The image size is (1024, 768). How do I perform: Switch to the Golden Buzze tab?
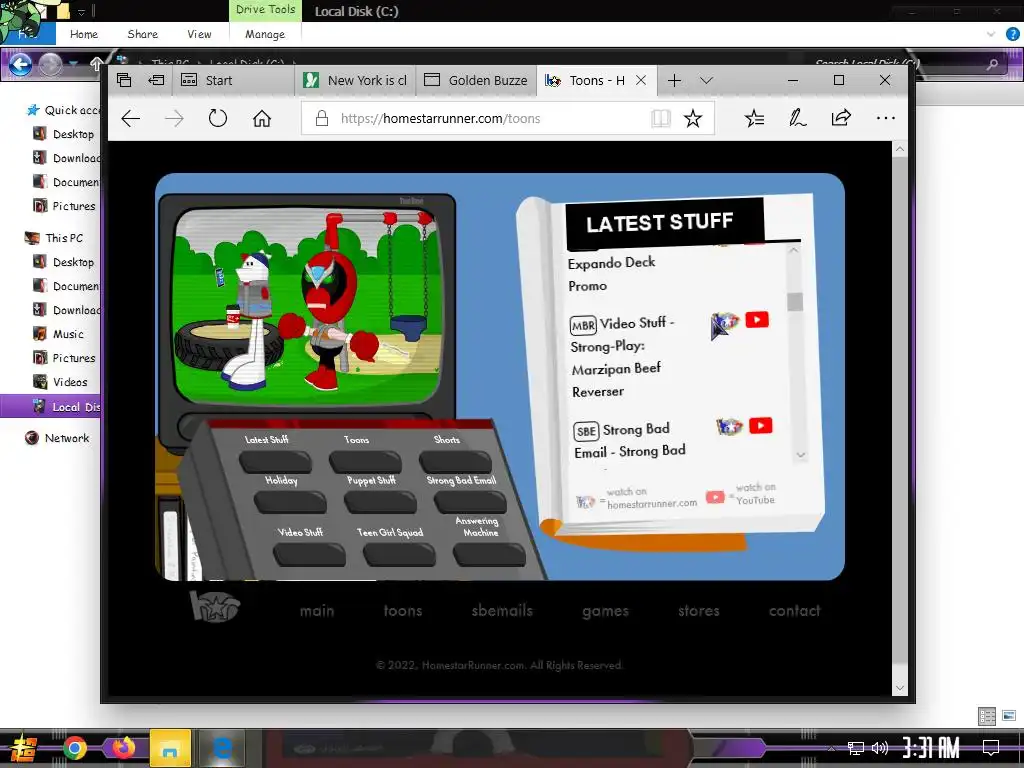(476, 80)
